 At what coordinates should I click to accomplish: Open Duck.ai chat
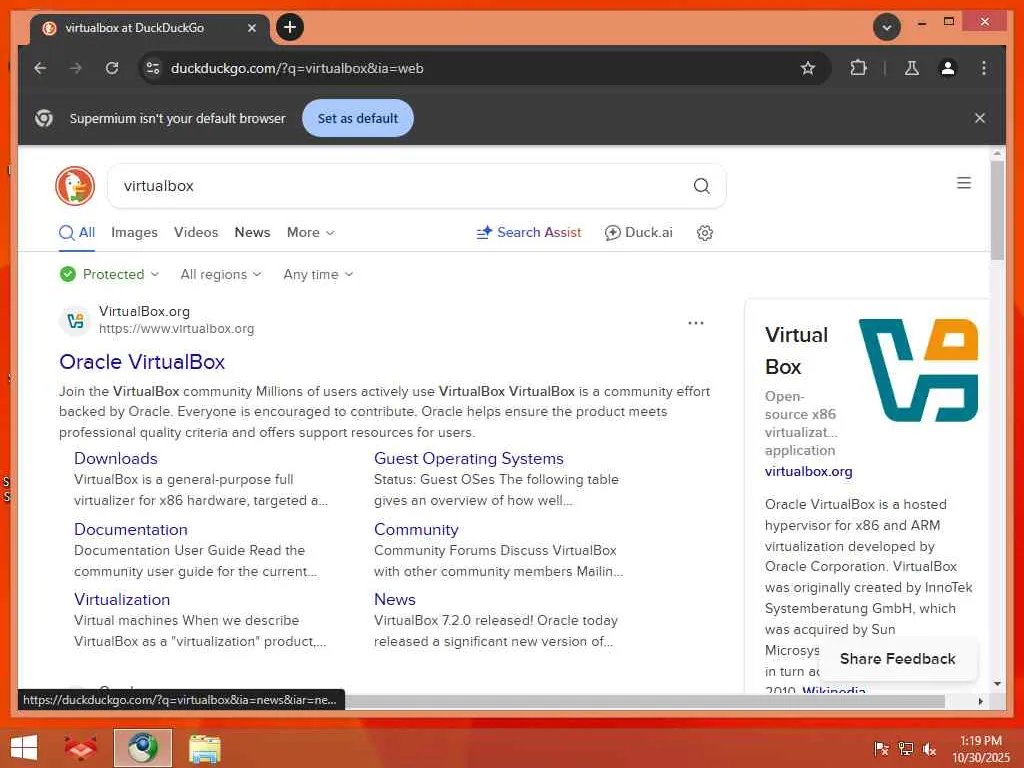pos(639,232)
